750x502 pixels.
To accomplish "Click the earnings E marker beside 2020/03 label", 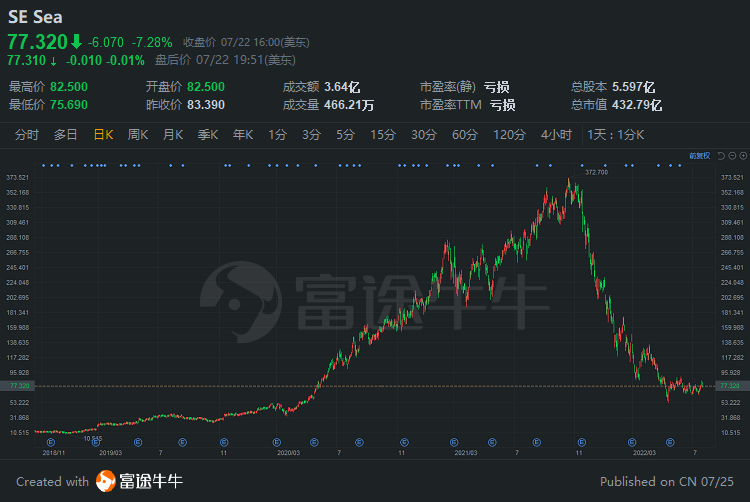I will [276, 442].
